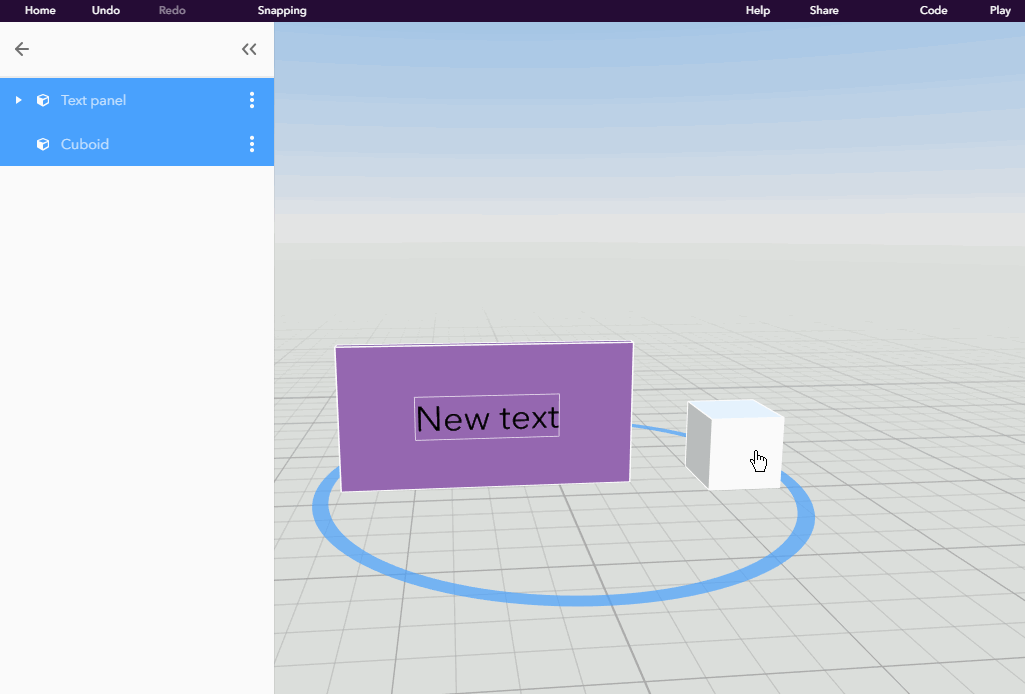Image resolution: width=1025 pixels, height=694 pixels.
Task: Select the Cuboid item in hierarchy
Action: pos(137,144)
